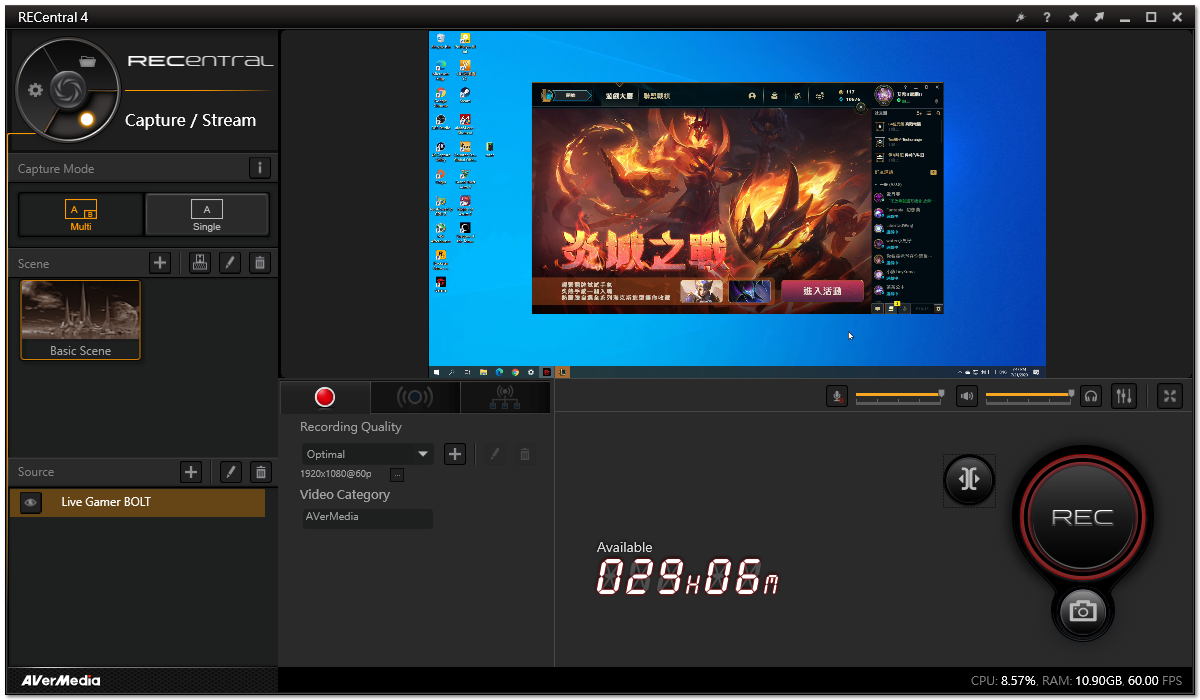Click the central RECentral aperture logo
The height and width of the screenshot is (700, 1200).
pyautogui.click(x=67, y=89)
